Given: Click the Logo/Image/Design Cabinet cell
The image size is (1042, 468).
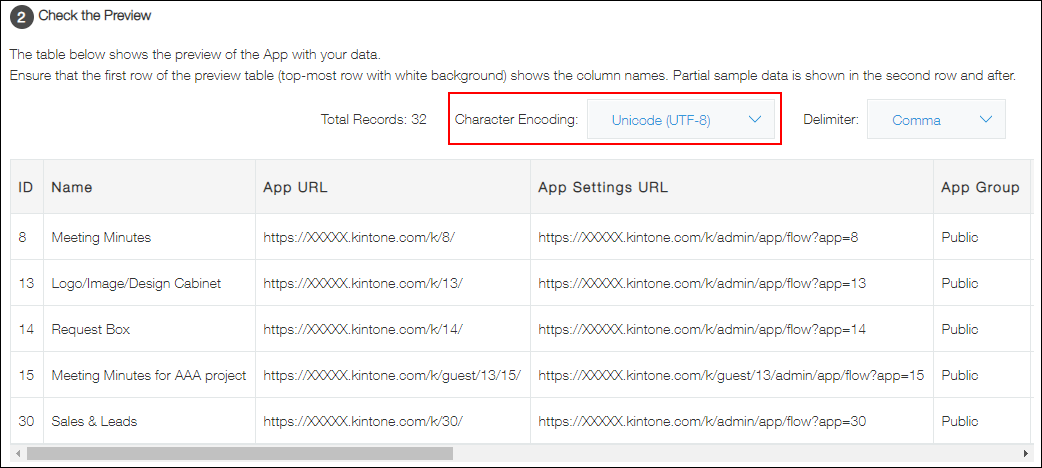Looking at the screenshot, I should (x=136, y=283).
